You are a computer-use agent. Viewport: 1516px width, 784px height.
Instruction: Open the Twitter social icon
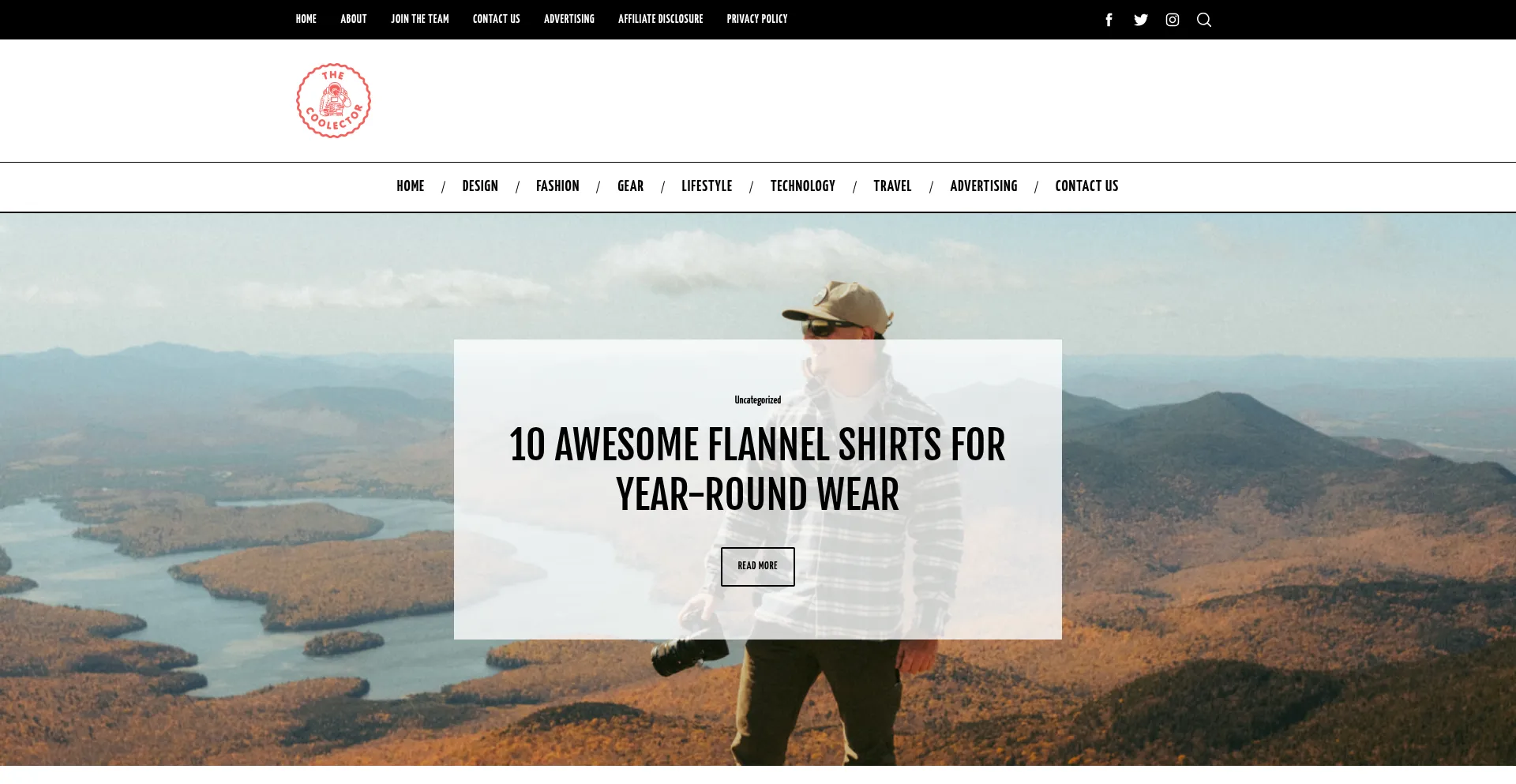[1141, 20]
